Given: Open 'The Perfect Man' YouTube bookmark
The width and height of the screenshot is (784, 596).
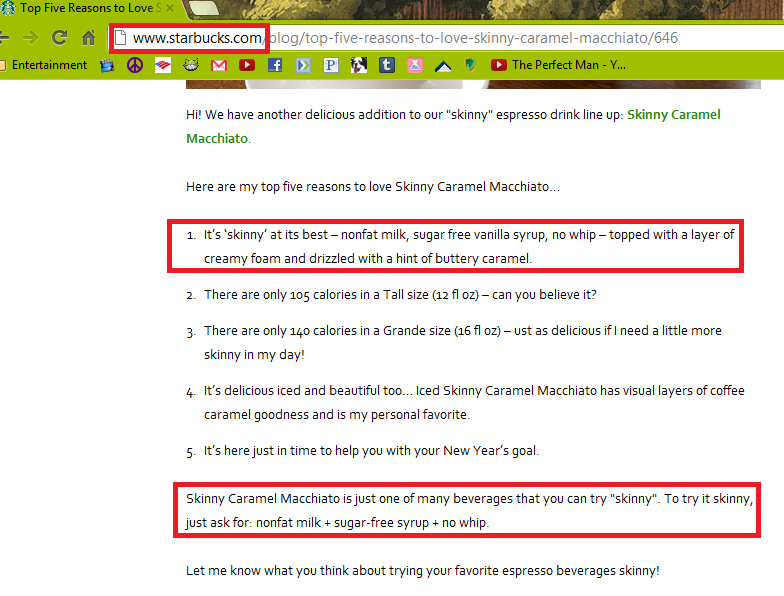Looking at the screenshot, I should [x=558, y=65].
